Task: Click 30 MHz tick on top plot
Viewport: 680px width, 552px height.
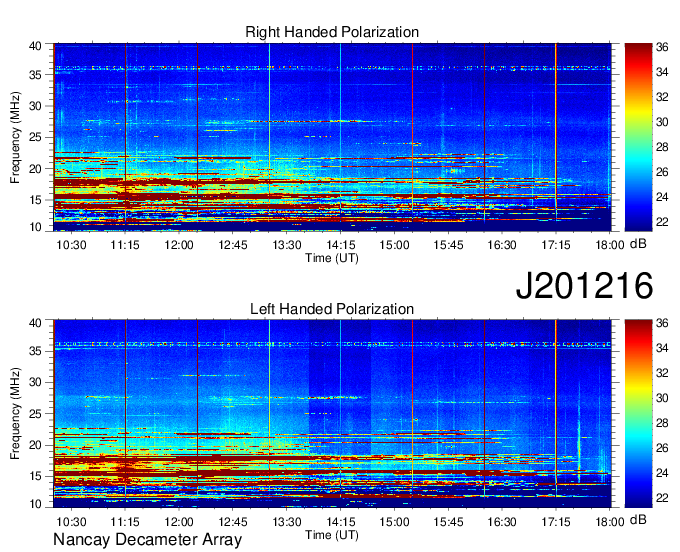Action: point(35,106)
